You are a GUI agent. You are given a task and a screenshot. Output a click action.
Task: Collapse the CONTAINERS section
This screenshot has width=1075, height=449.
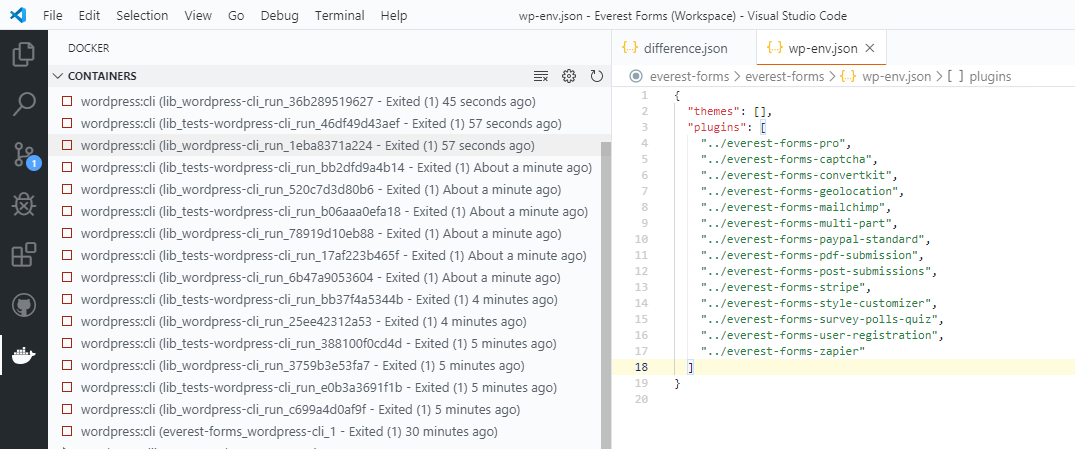tap(58, 76)
